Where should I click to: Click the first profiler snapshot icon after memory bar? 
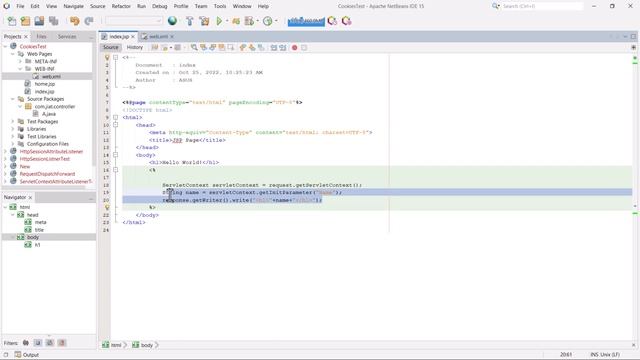[x=332, y=21]
